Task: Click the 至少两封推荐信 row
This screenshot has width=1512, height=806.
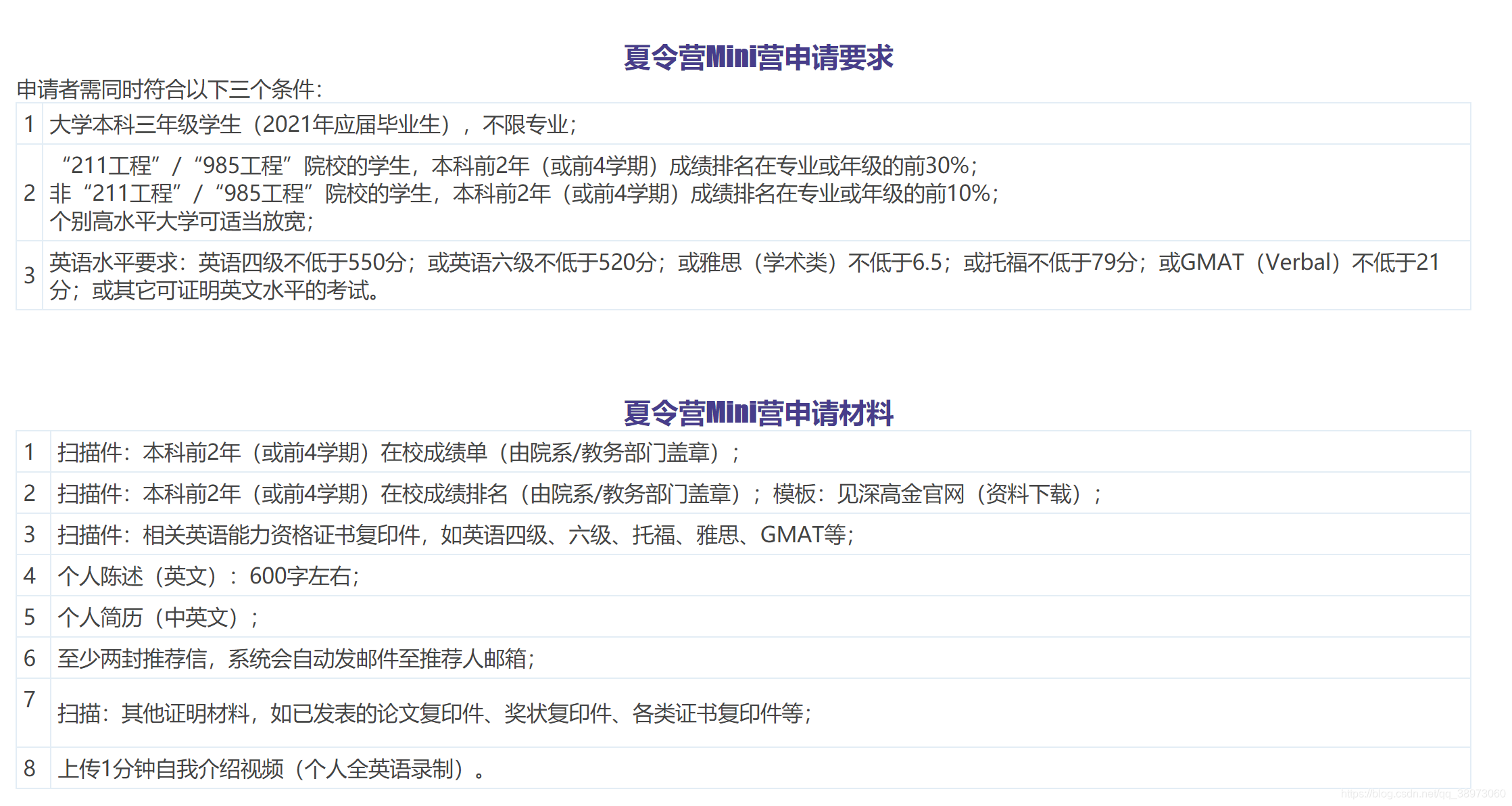Action: click(x=295, y=659)
